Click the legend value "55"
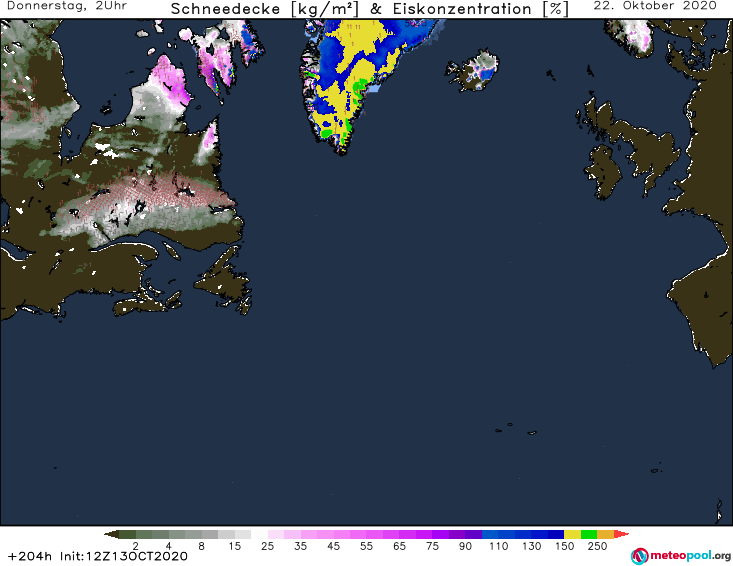Image resolution: width=733 pixels, height=566 pixels. [366, 546]
